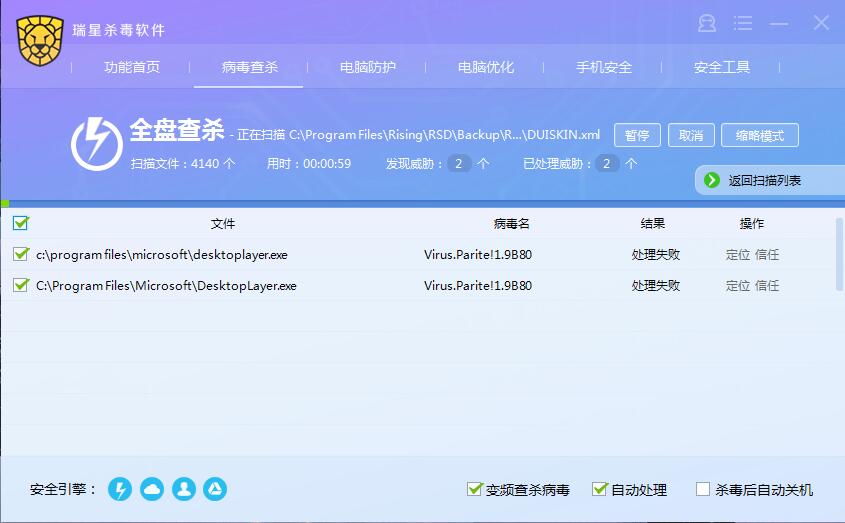
Task: Click the 瑞星杀毒软件 title text
Action: (119, 30)
